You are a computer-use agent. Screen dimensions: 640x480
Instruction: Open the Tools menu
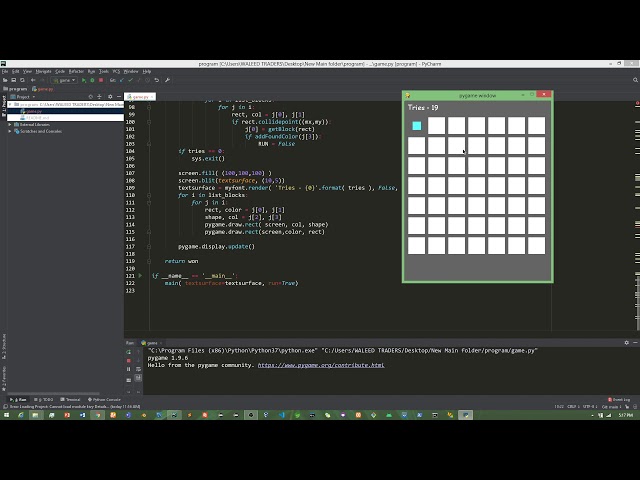click(x=104, y=71)
